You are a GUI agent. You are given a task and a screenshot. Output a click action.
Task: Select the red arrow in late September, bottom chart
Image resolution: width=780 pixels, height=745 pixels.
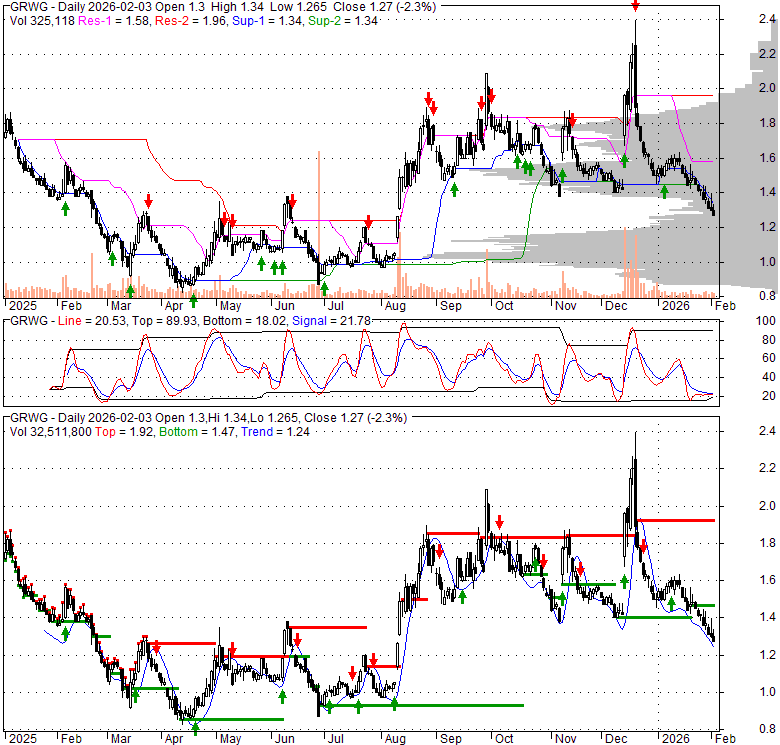click(x=499, y=522)
